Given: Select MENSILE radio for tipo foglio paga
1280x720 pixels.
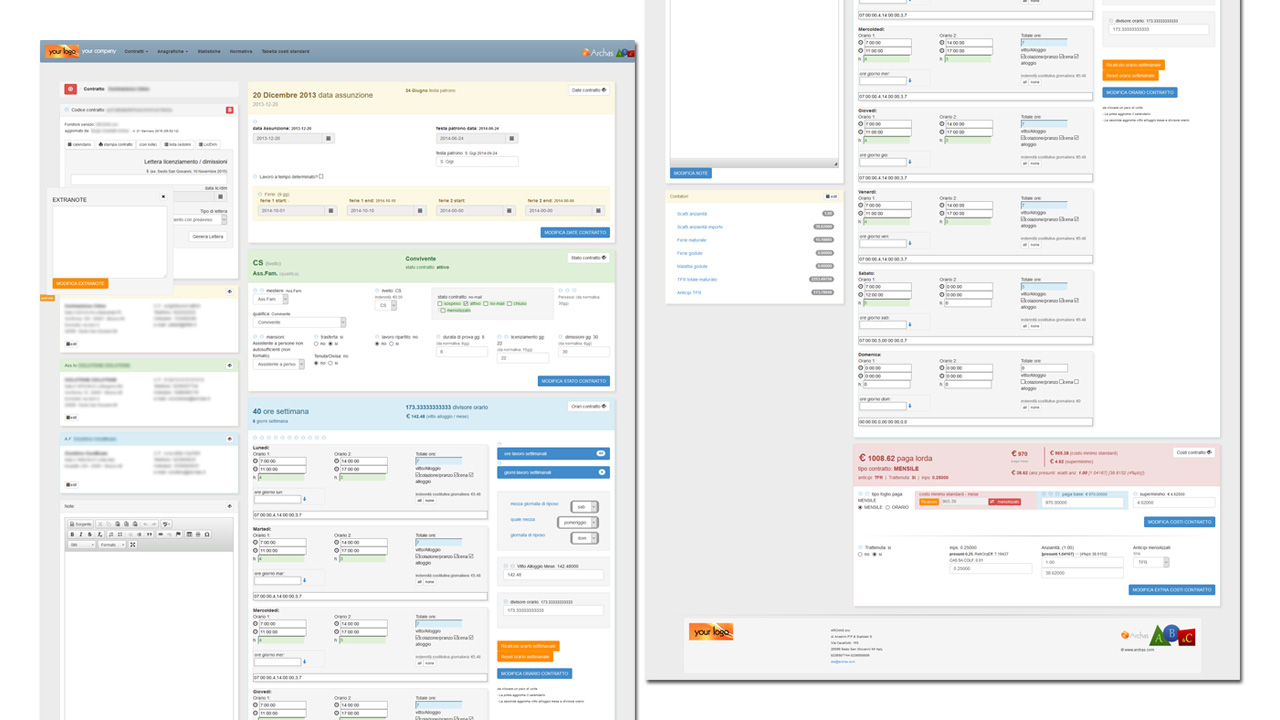Looking at the screenshot, I should tap(861, 507).
